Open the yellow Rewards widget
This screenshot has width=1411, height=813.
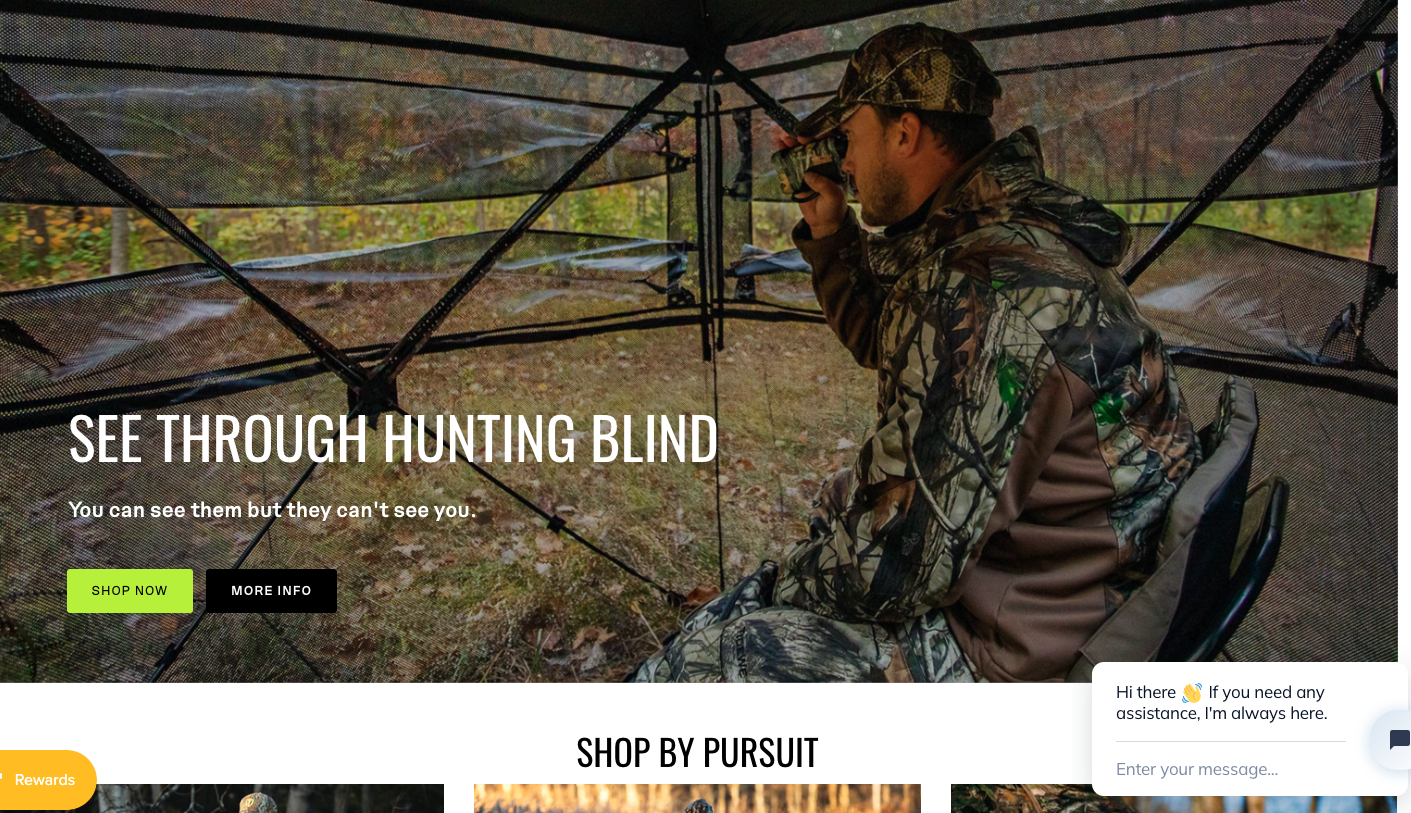(x=47, y=779)
